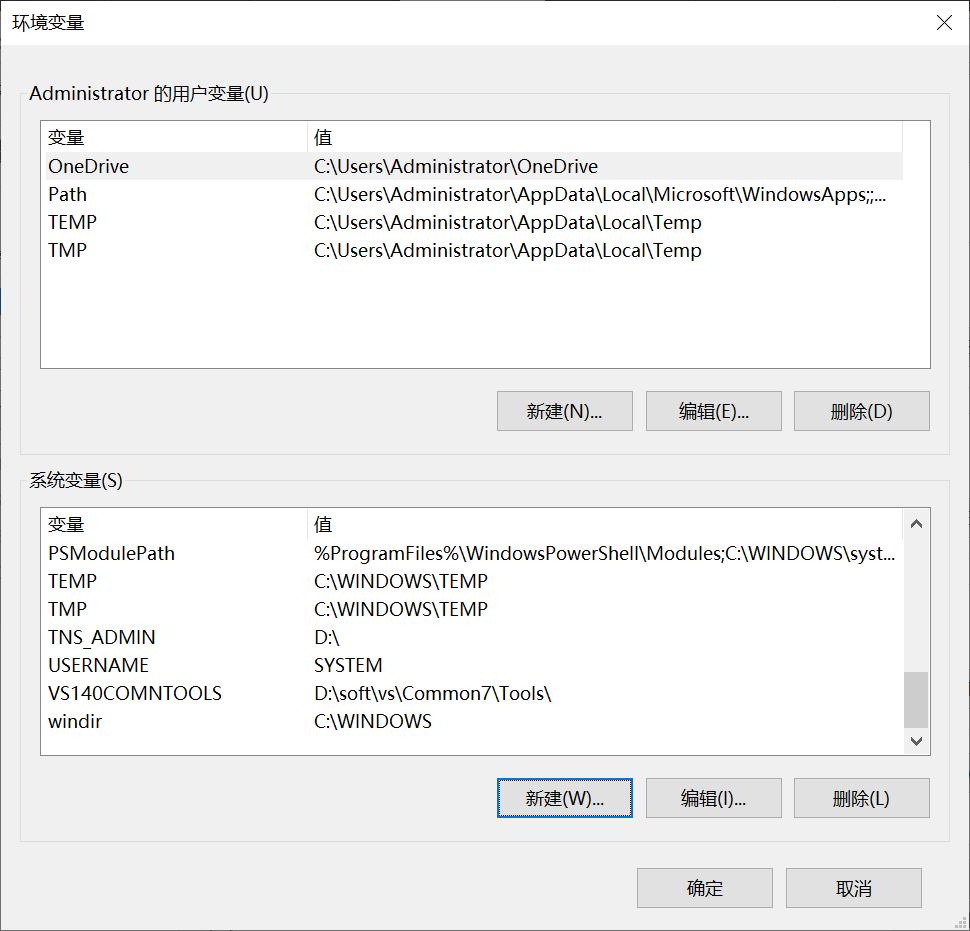Close the 环境变量 dialog window
The image size is (970, 931).
pyautogui.click(x=944, y=23)
